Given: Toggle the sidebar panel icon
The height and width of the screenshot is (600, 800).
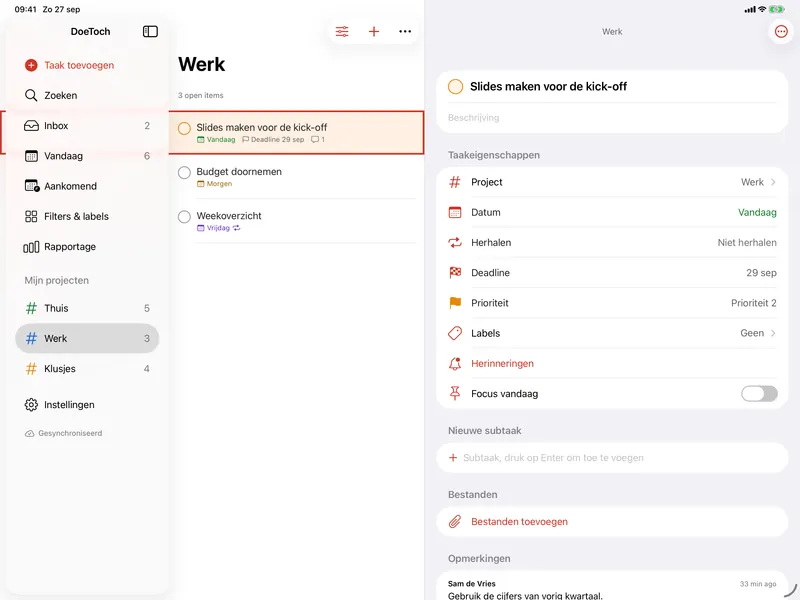Looking at the screenshot, I should coord(150,32).
